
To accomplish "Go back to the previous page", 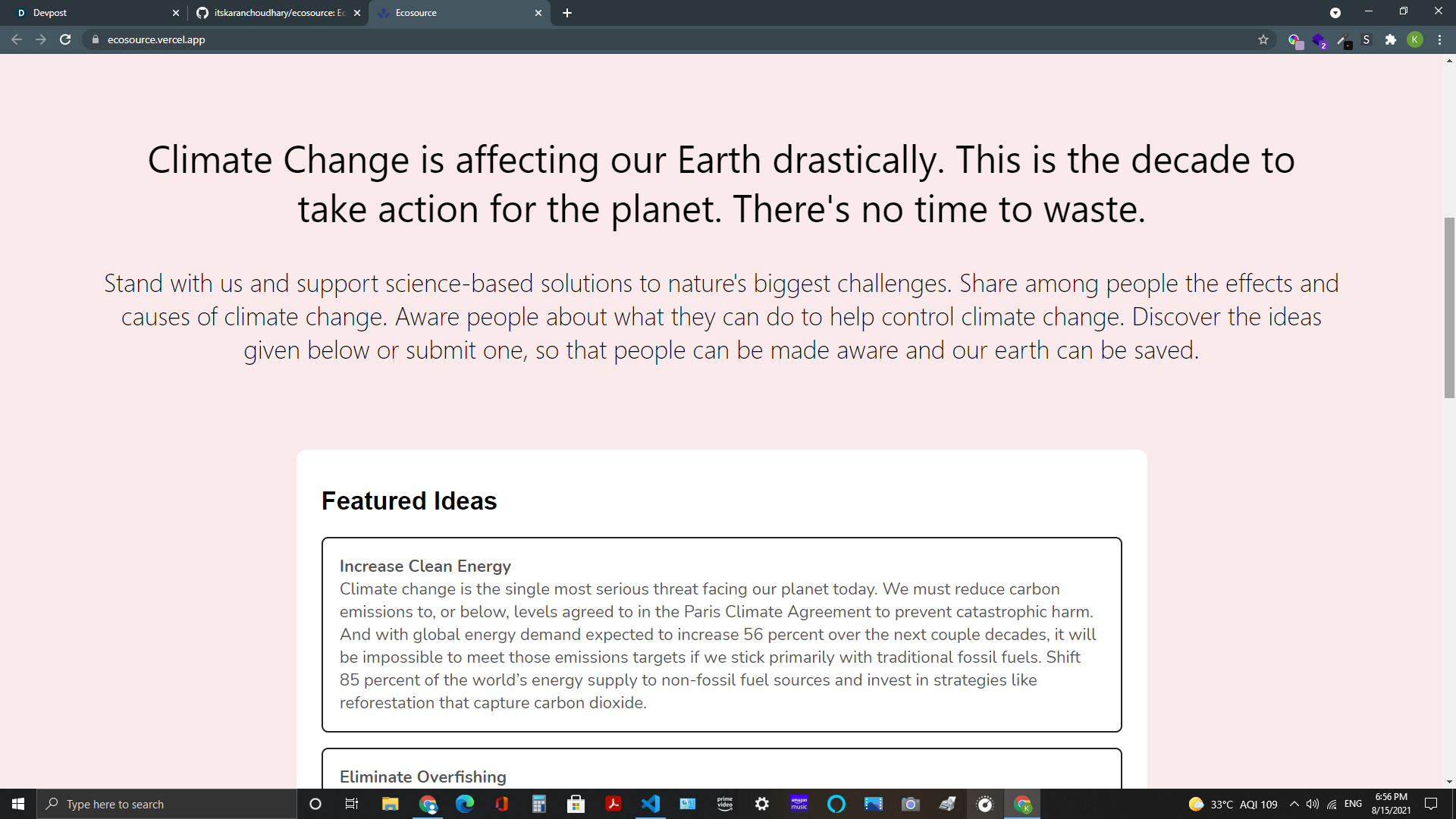I will coord(17,39).
